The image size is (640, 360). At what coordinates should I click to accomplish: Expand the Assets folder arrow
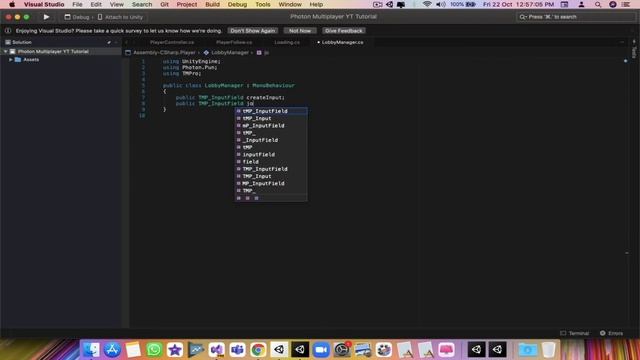point(11,60)
